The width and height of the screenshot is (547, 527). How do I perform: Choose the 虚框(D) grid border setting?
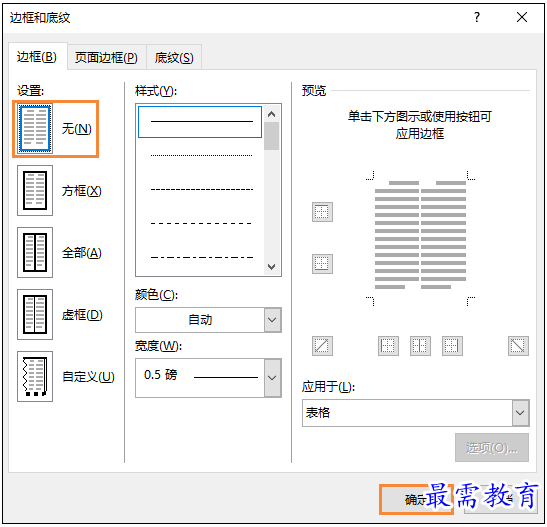35,314
